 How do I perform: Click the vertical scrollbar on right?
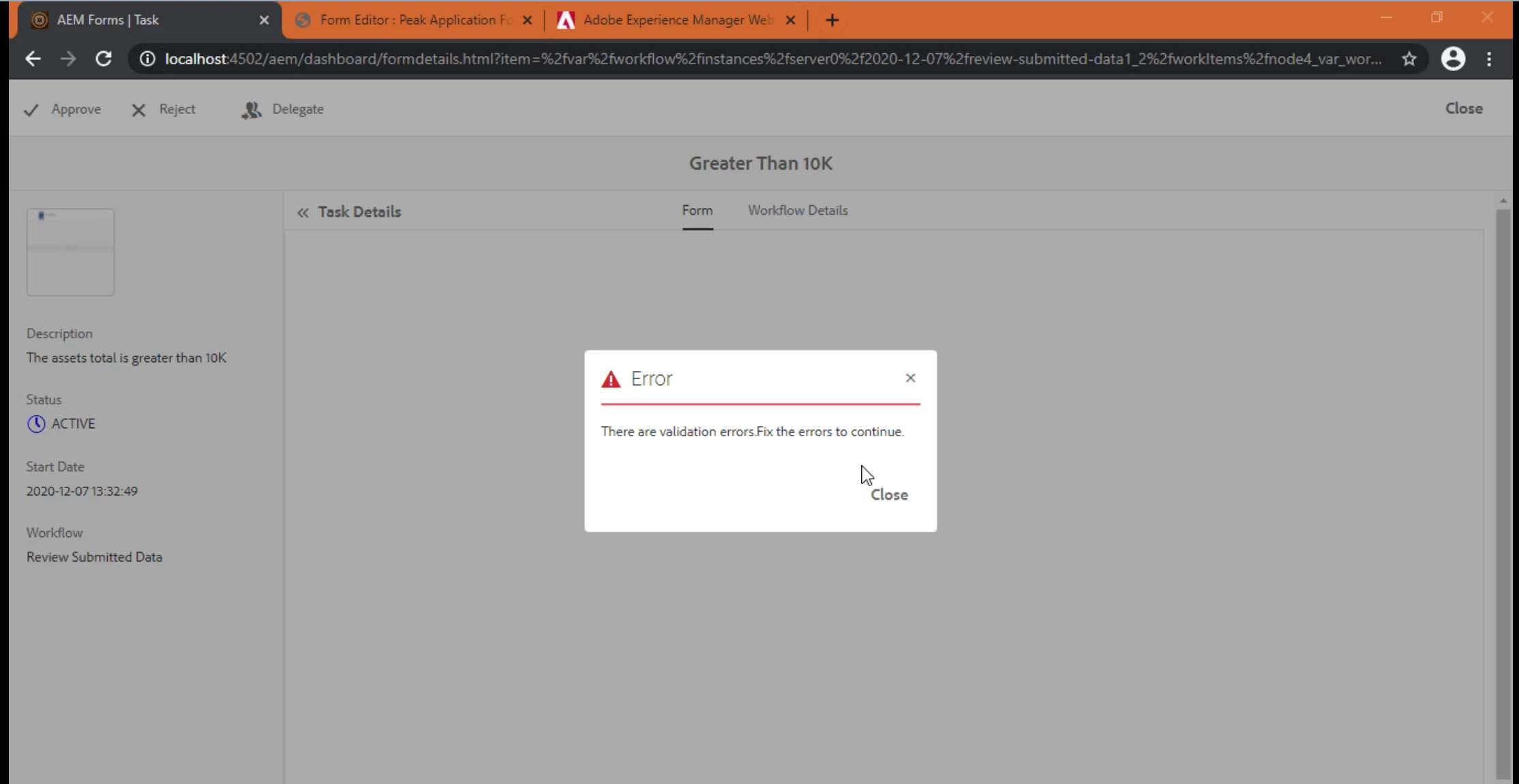click(1503, 491)
